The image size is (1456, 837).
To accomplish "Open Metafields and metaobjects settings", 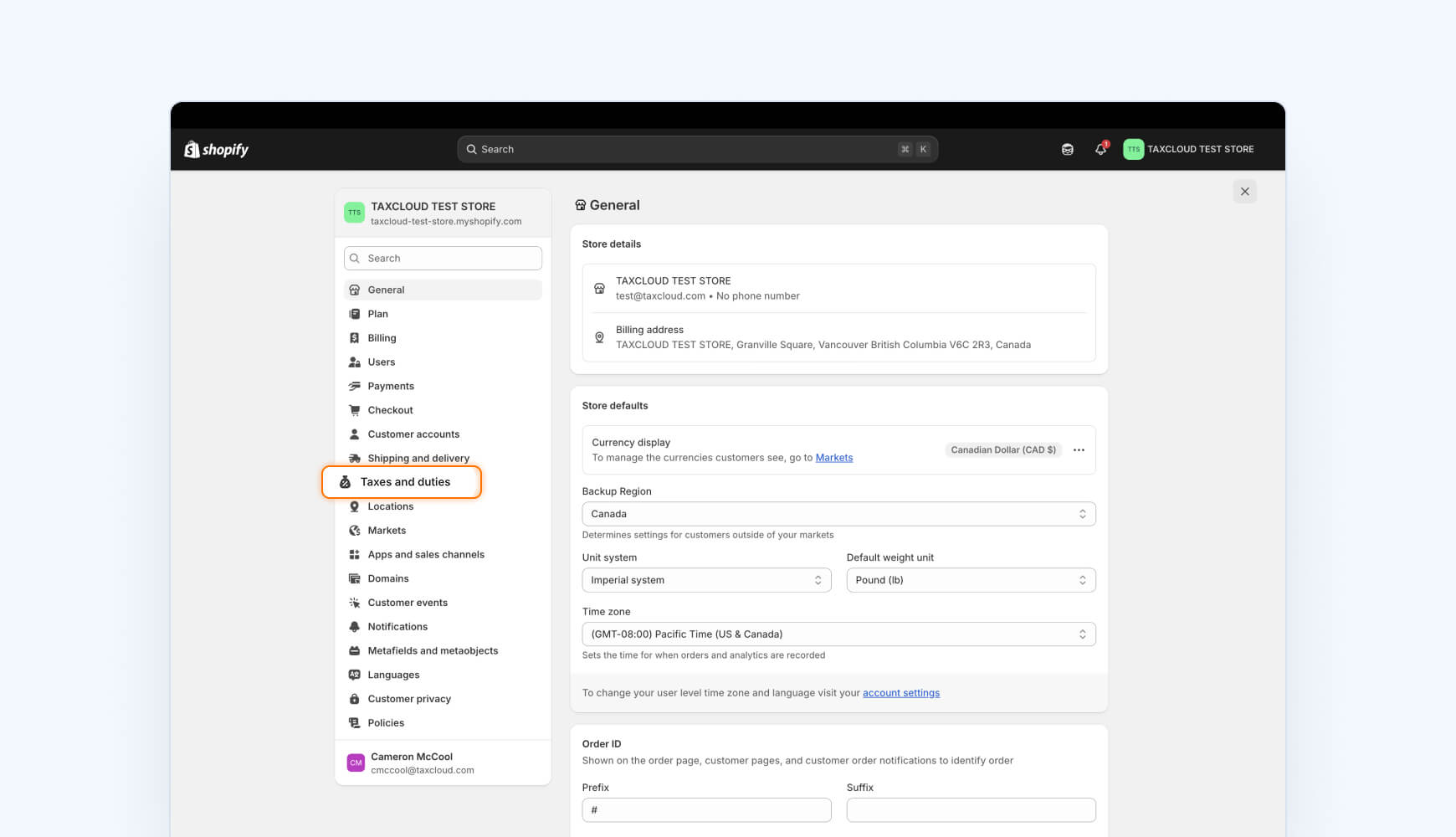I will tap(432, 650).
